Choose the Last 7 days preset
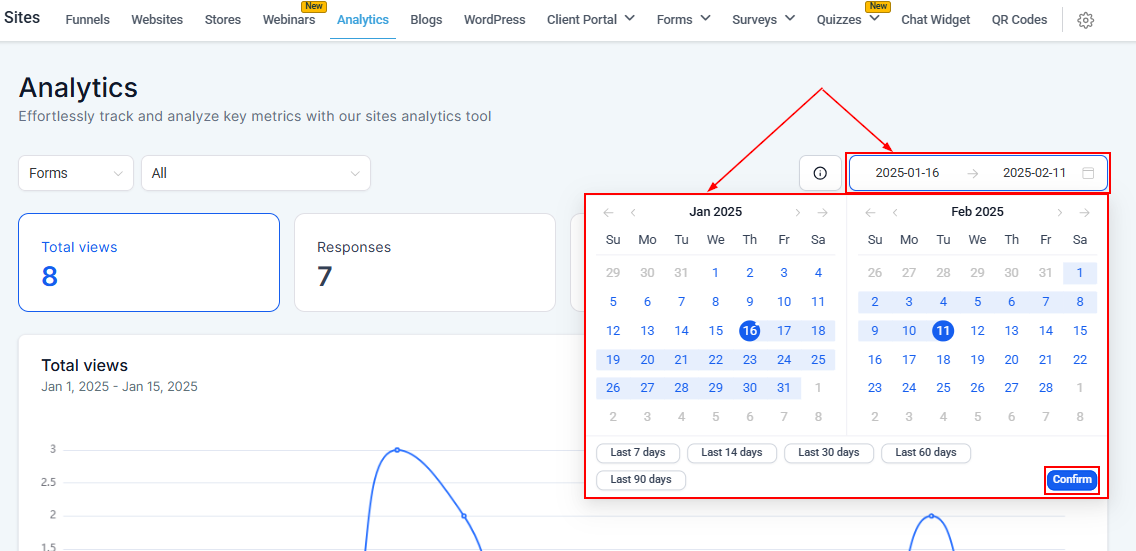1136x551 pixels. 638,453
